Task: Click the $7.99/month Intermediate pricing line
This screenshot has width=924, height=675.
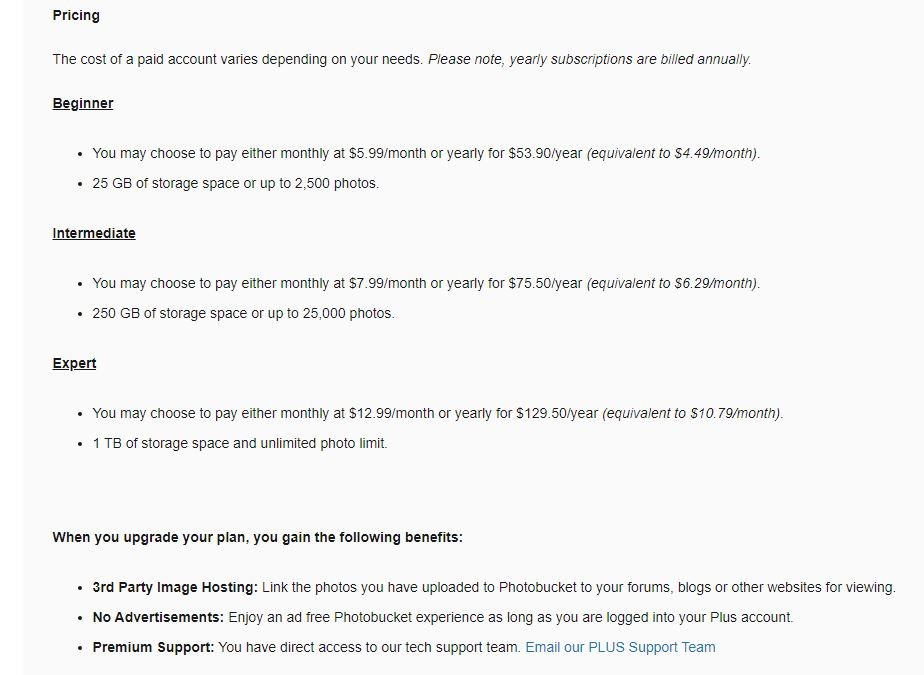Action: tap(337, 283)
